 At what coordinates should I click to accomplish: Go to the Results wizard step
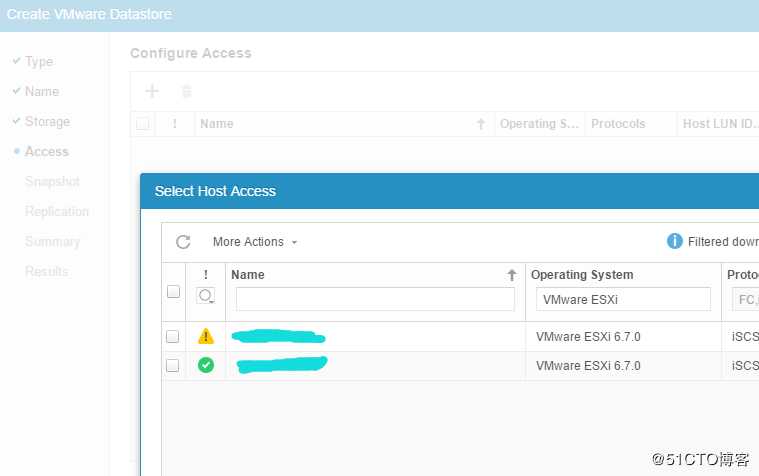(46, 271)
